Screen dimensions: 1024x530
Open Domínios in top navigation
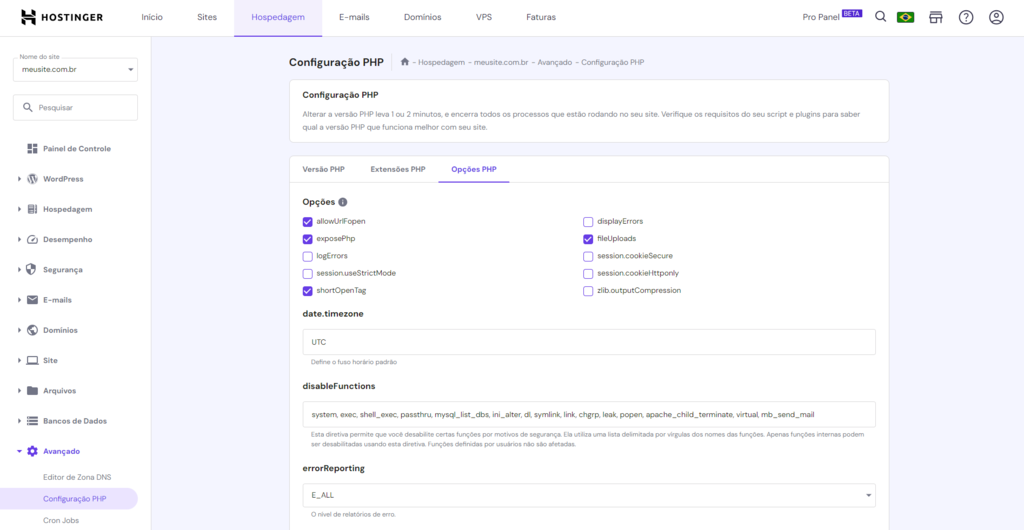[423, 18]
